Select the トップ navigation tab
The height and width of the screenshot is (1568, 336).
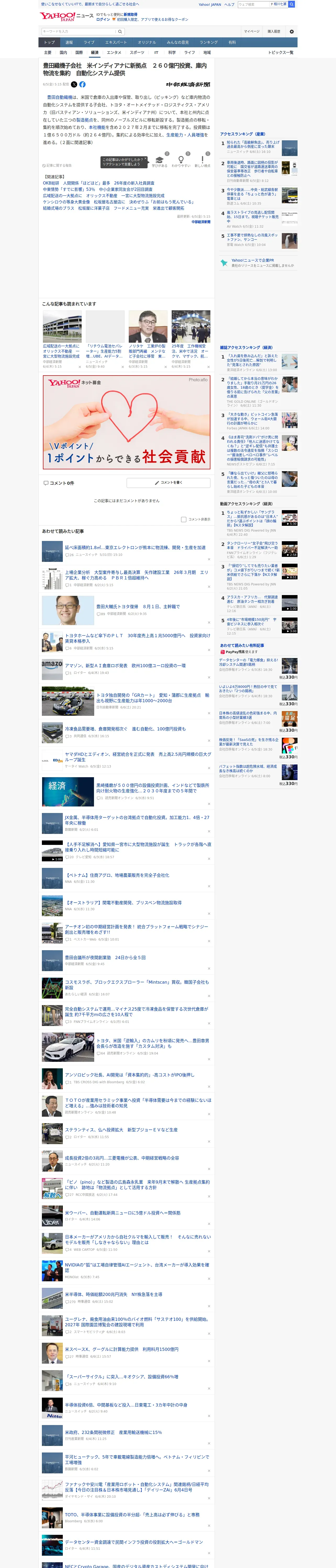49,43
